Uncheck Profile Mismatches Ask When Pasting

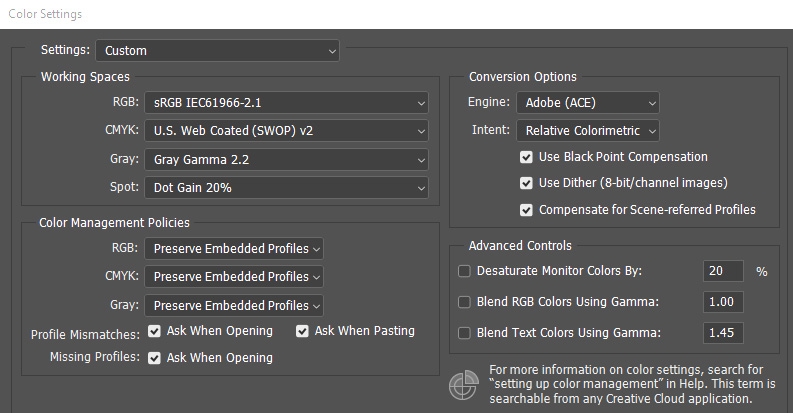click(302, 331)
